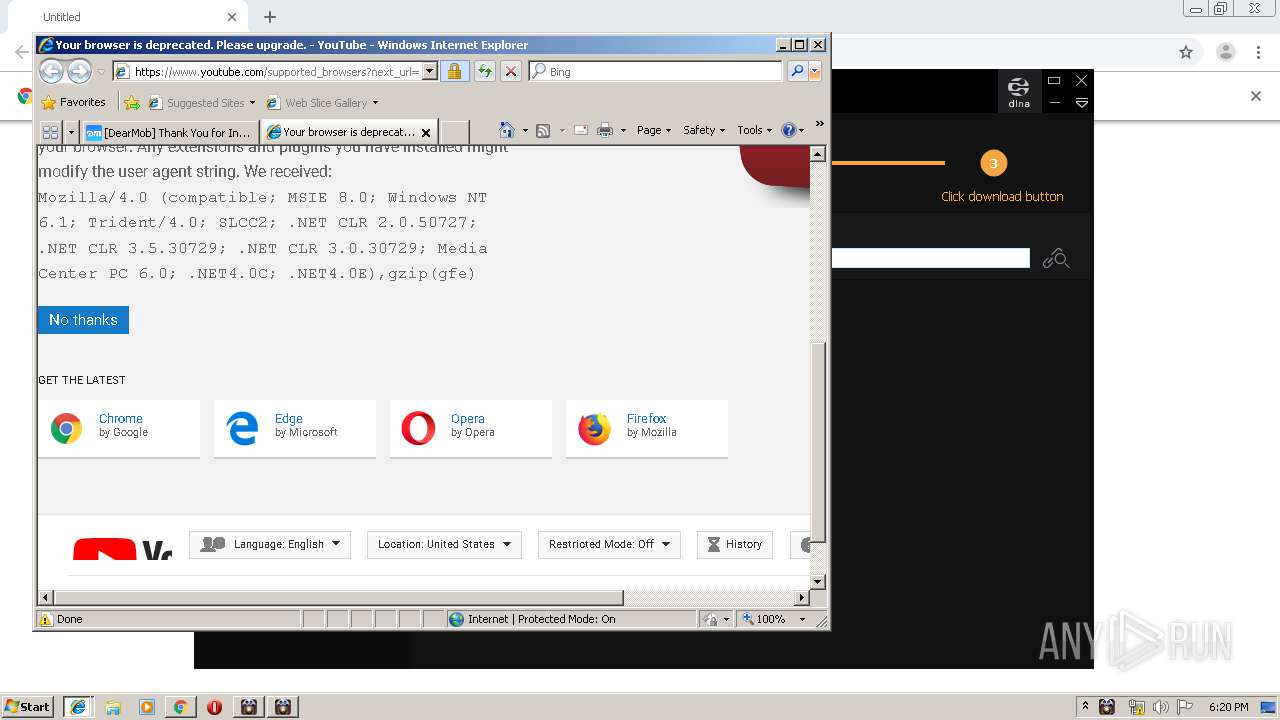
Task: Open the Home button dropdown arrow
Action: pyautogui.click(x=525, y=130)
